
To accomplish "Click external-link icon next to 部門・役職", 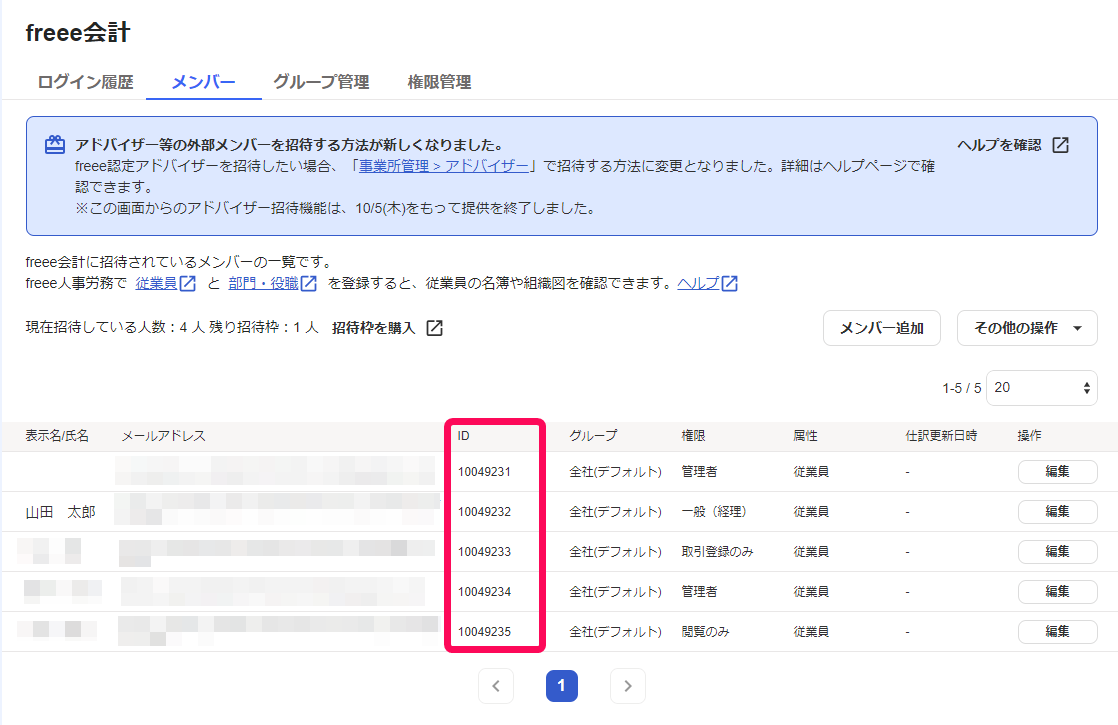I will pos(309,283).
